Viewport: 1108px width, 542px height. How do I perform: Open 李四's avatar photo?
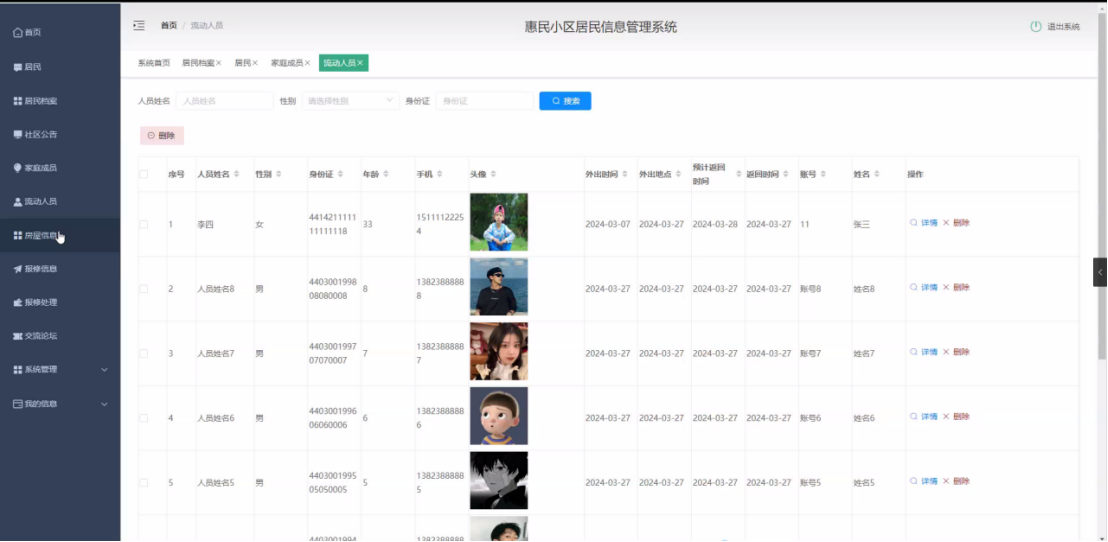coord(499,222)
